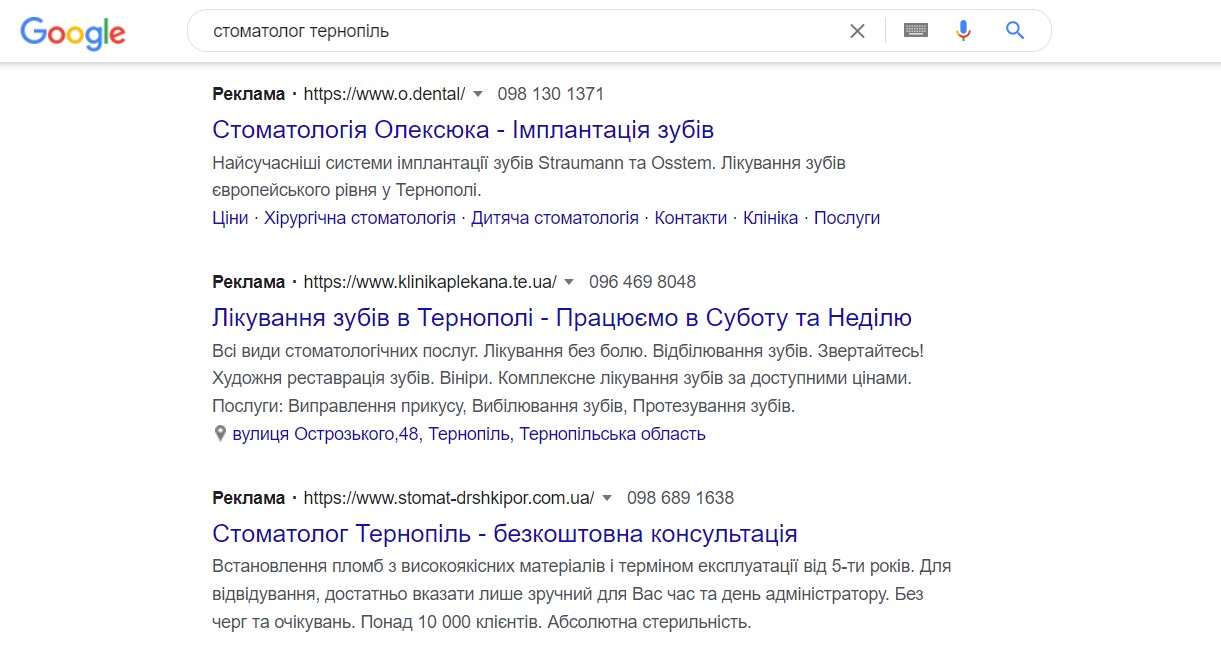Expand dropdown arrow next to o.dental URL
Screen dimensions: 1221x660
pos(478,94)
